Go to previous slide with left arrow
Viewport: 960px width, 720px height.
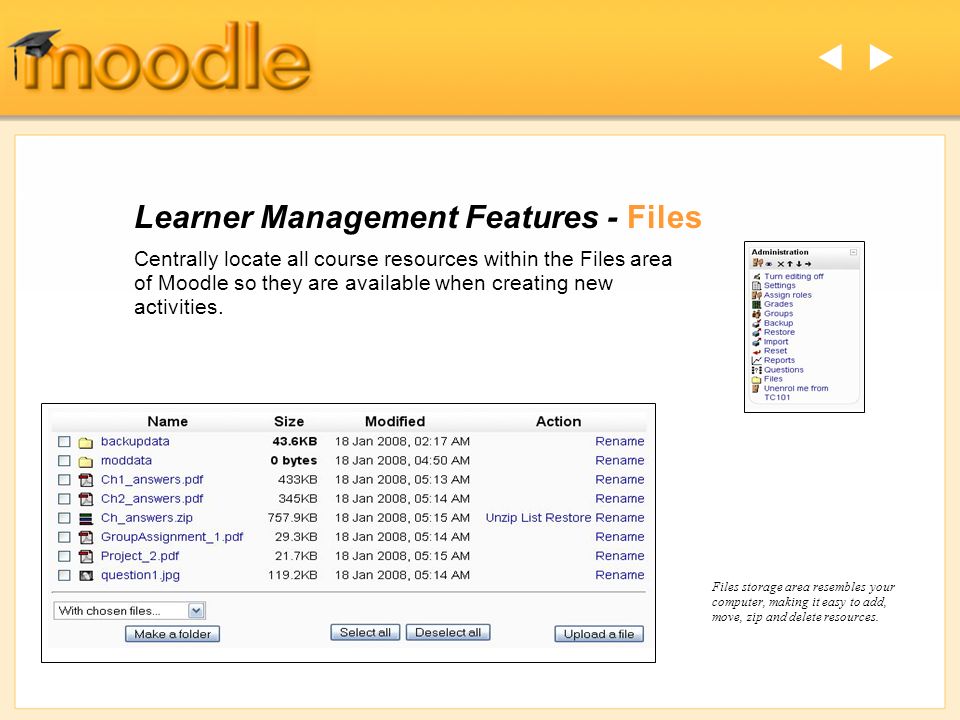click(831, 58)
